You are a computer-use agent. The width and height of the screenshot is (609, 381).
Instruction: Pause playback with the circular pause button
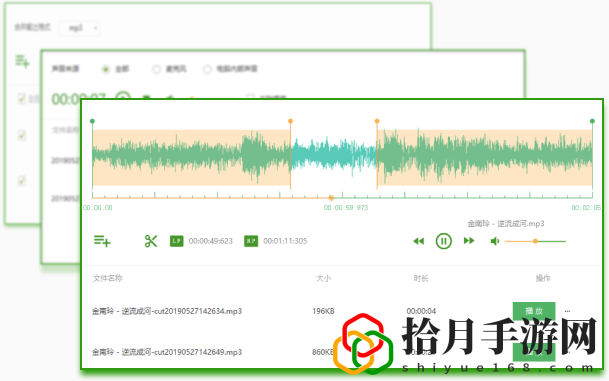[444, 241]
